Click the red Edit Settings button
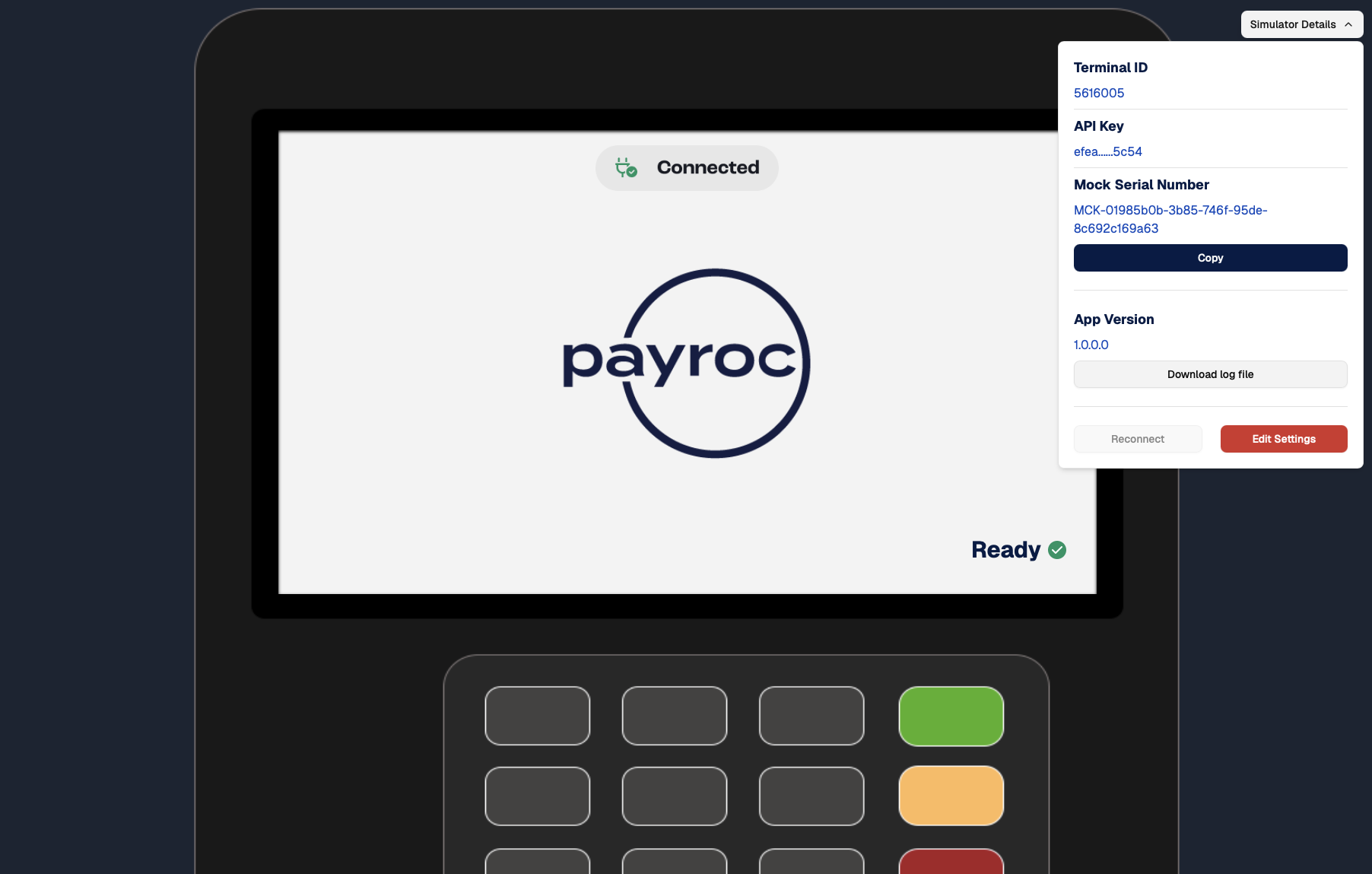The image size is (1372, 874). tap(1283, 439)
